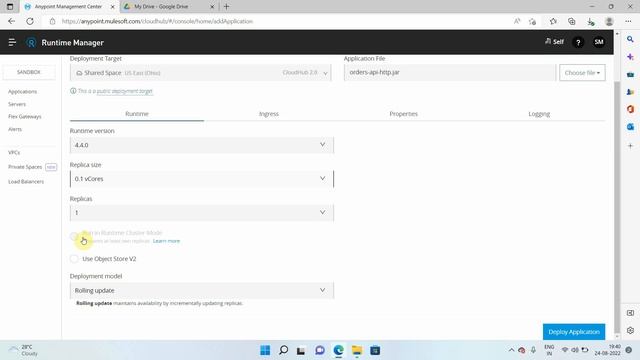Switch to the Properties tab
Viewport: 640px width, 360px height.
click(x=403, y=114)
